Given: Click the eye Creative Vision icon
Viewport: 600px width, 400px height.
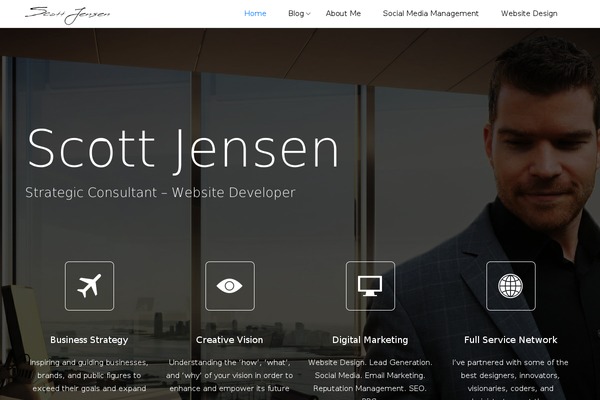Looking at the screenshot, I should 230,286.
